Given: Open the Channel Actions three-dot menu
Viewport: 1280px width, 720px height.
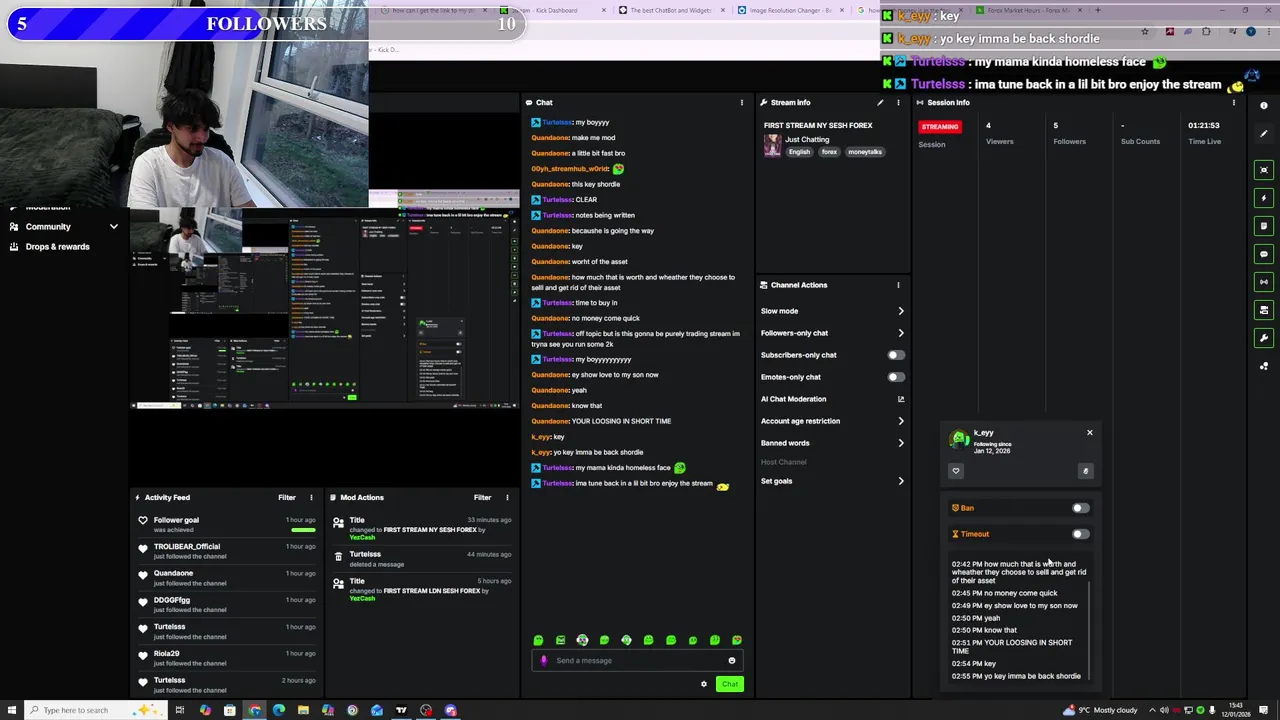Looking at the screenshot, I should point(897,285).
